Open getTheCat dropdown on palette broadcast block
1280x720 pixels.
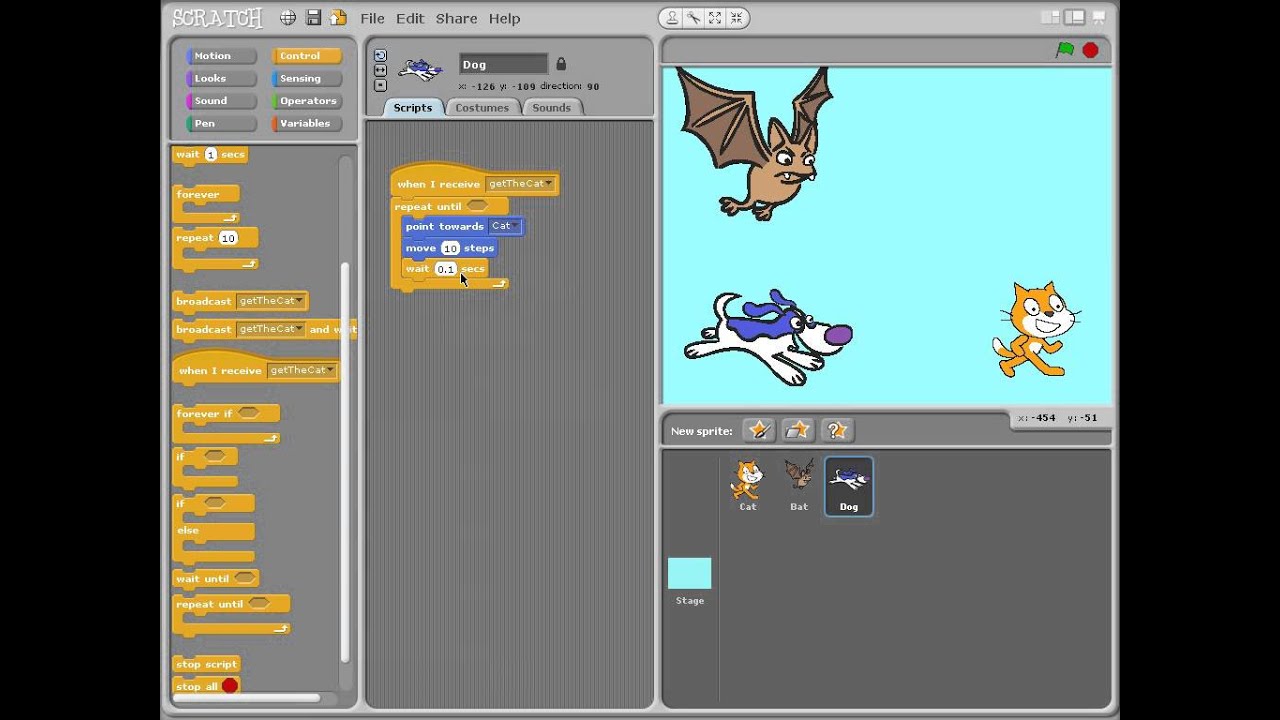point(270,301)
